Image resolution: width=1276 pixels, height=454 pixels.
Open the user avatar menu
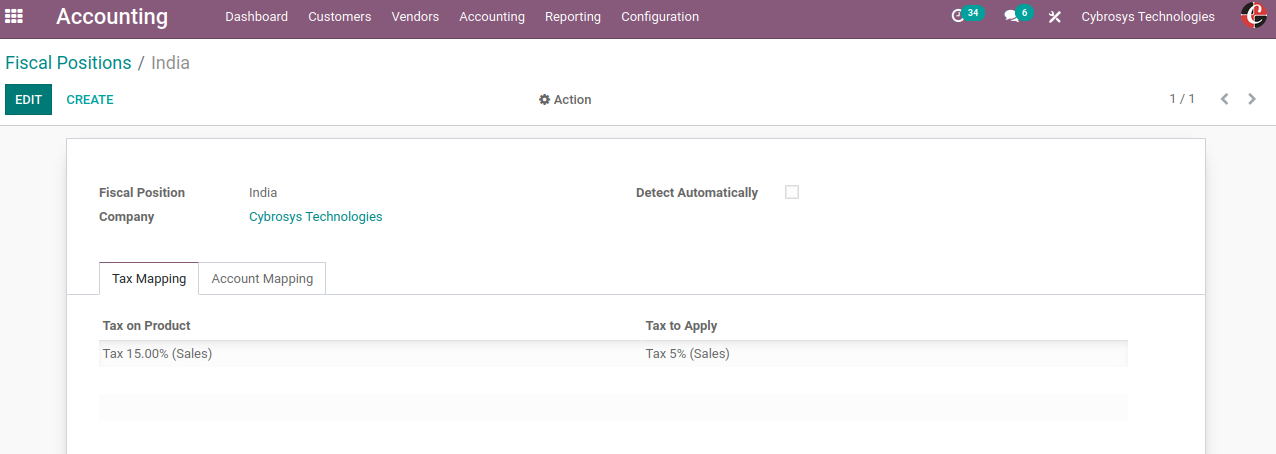[1253, 16]
